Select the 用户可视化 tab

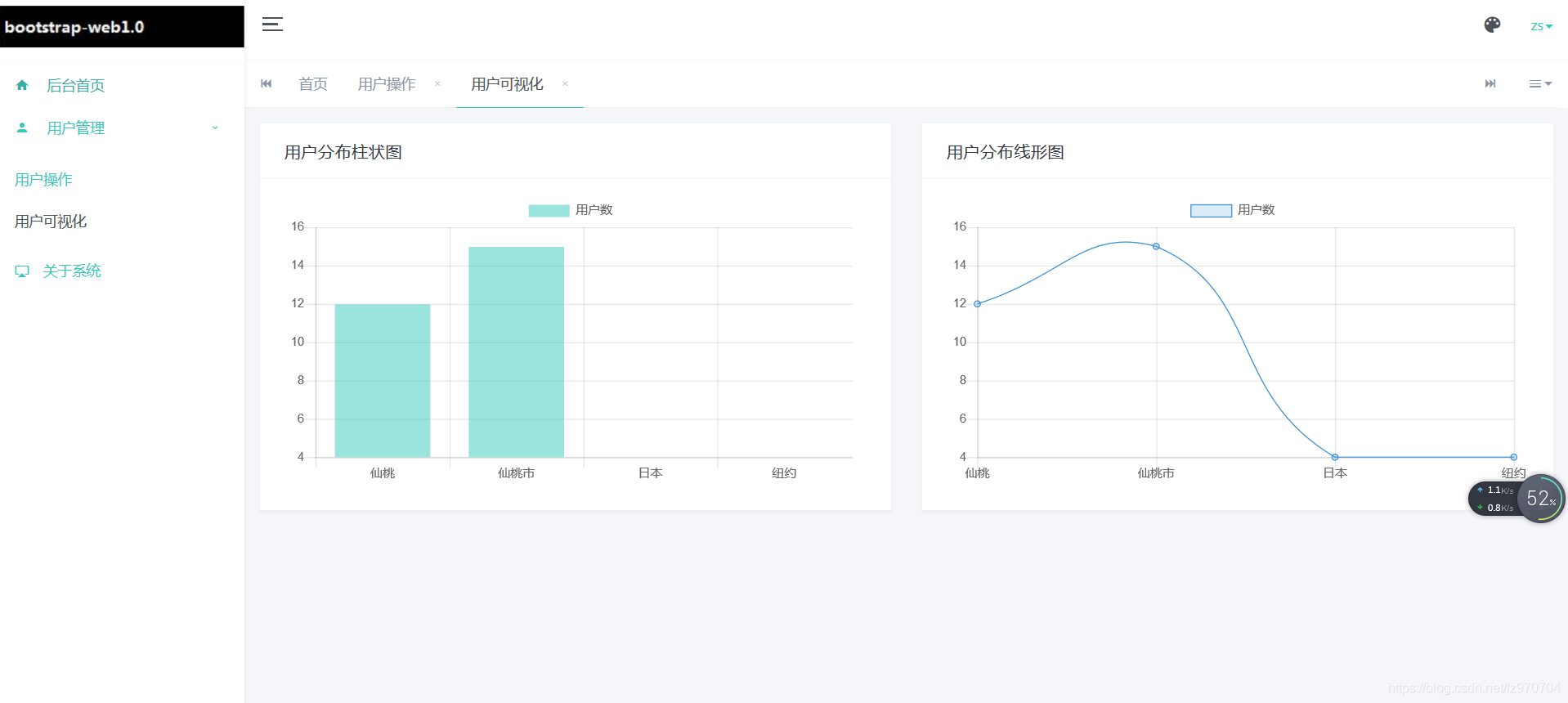click(x=507, y=84)
